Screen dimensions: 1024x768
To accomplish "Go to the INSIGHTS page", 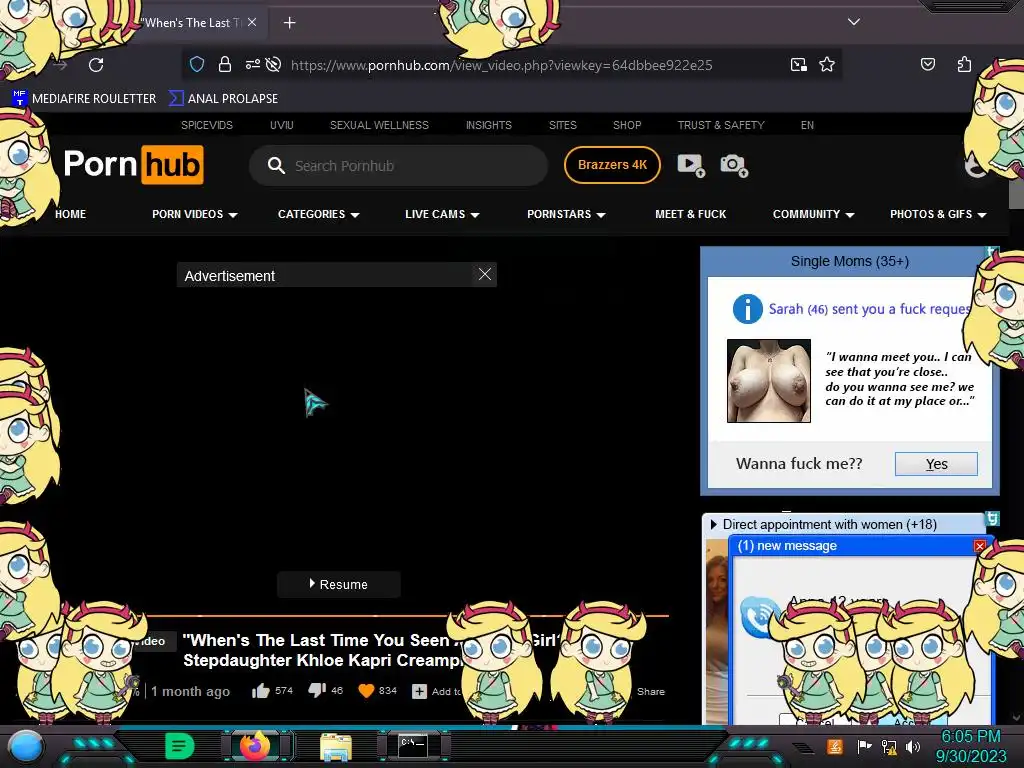I will 488,125.
